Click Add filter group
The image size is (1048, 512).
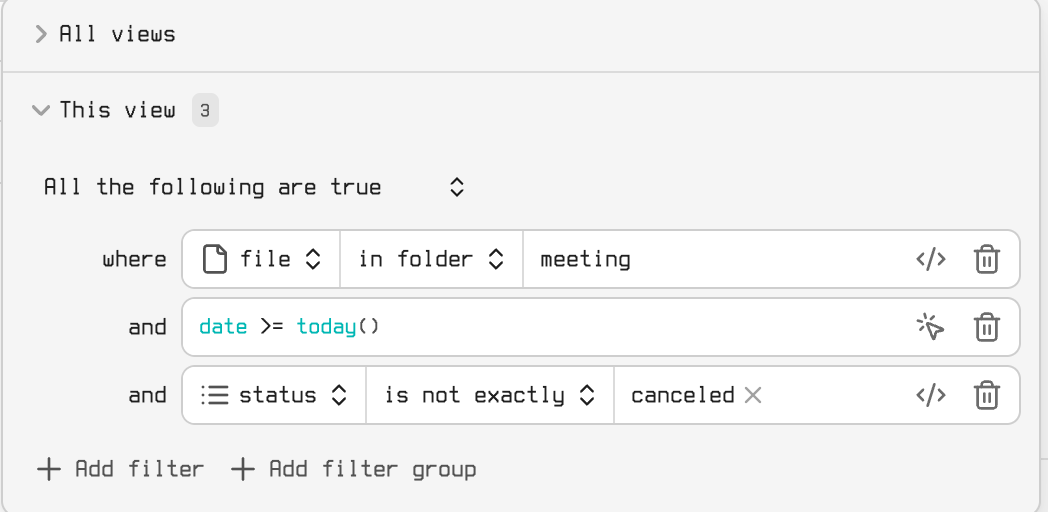tap(353, 469)
